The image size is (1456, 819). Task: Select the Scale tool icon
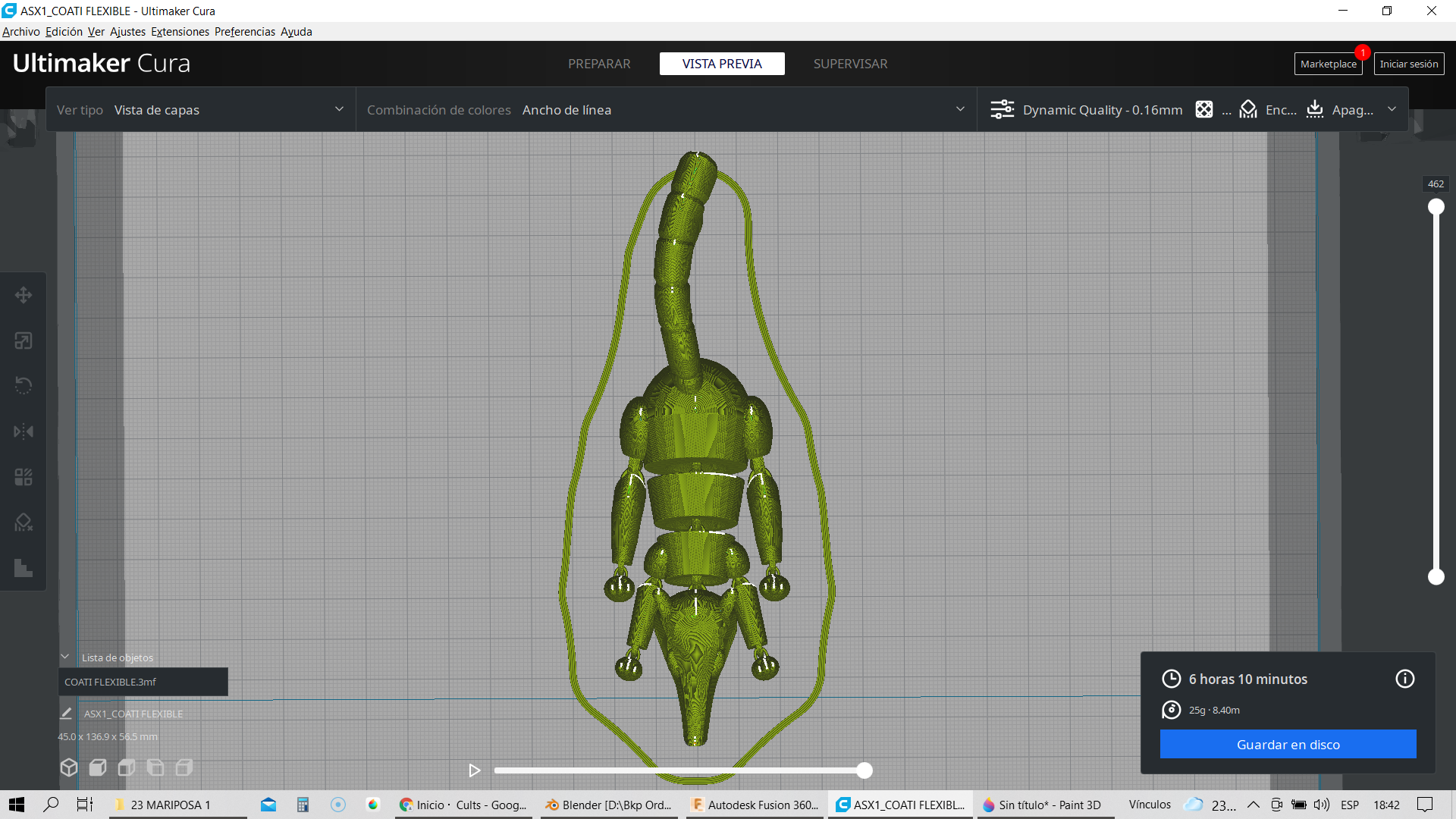tap(24, 340)
